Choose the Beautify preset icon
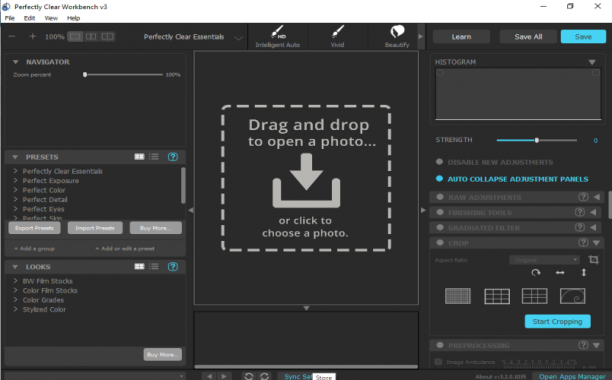 397,32
